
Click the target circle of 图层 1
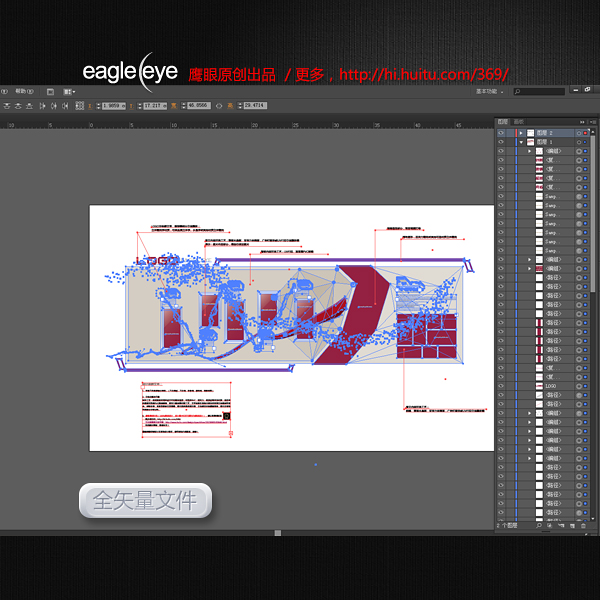click(x=579, y=142)
